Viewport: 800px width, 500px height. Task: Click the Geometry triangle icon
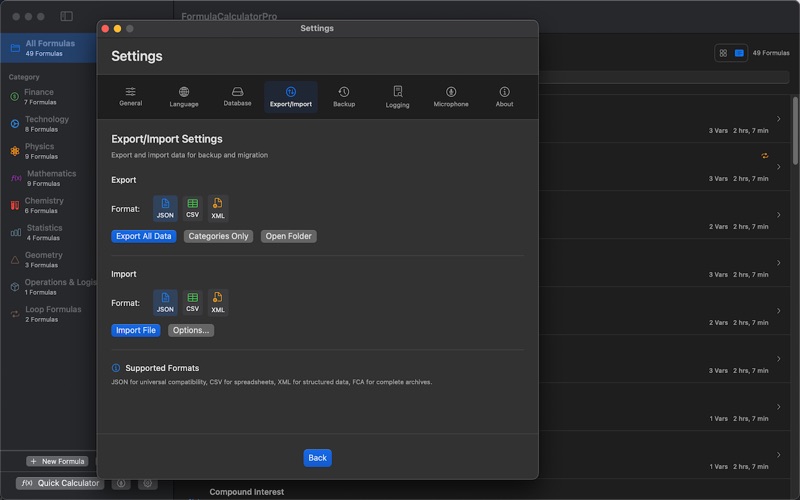coord(15,260)
